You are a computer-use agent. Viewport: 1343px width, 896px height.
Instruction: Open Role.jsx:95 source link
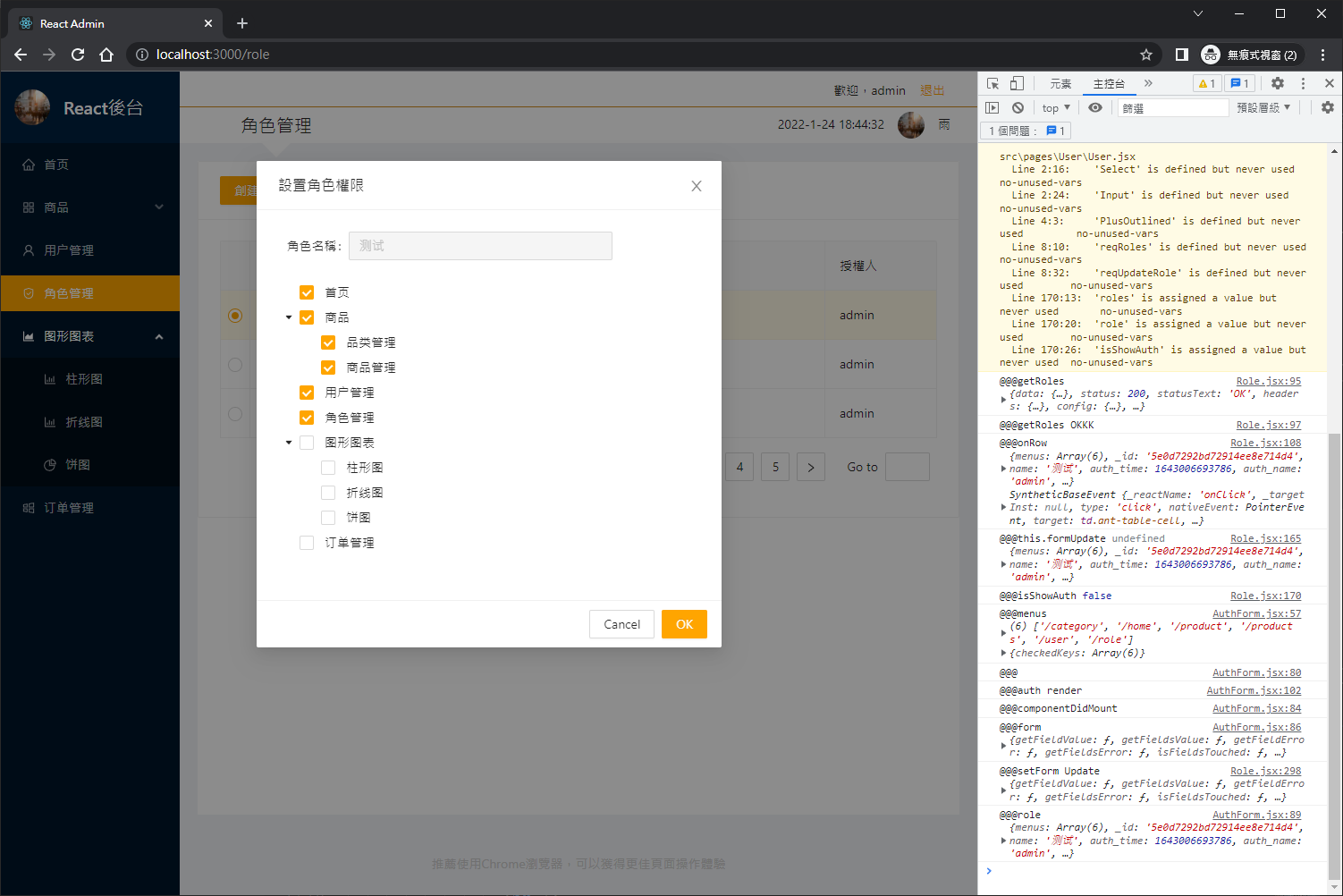tap(1269, 381)
